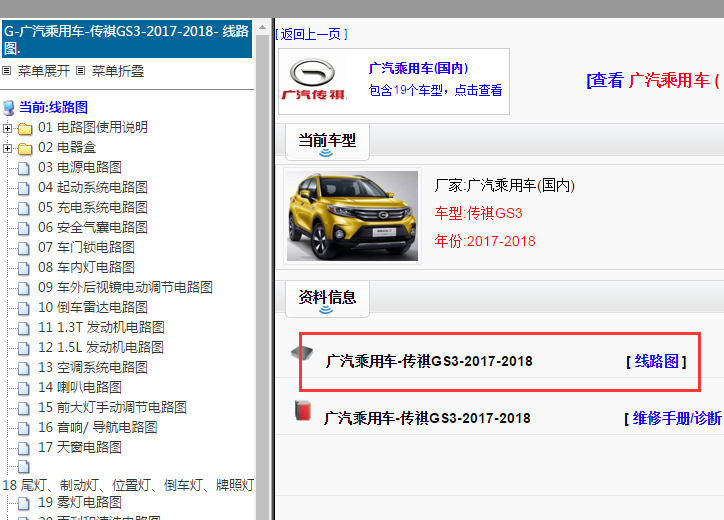Screen dimensions: 724x520
Task: Click document icon of 06 安全气囊电路图
Action: click(x=24, y=228)
